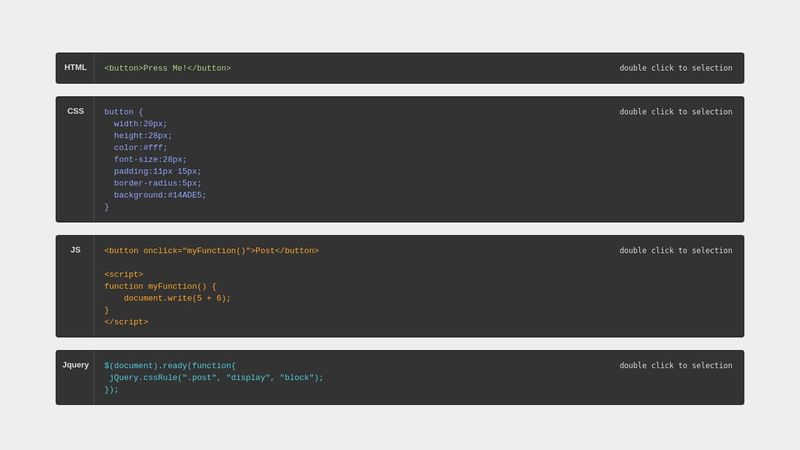The width and height of the screenshot is (800, 450).
Task: Click the onclick myFunction button code line
Action: click(211, 251)
